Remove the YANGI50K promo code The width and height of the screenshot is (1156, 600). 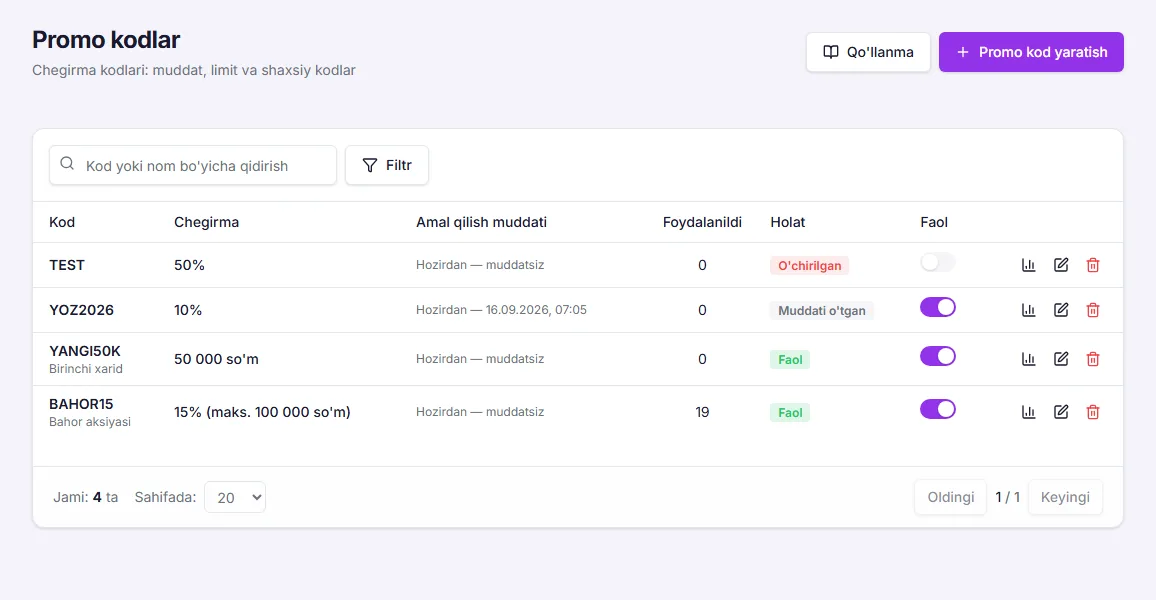[1093, 359]
